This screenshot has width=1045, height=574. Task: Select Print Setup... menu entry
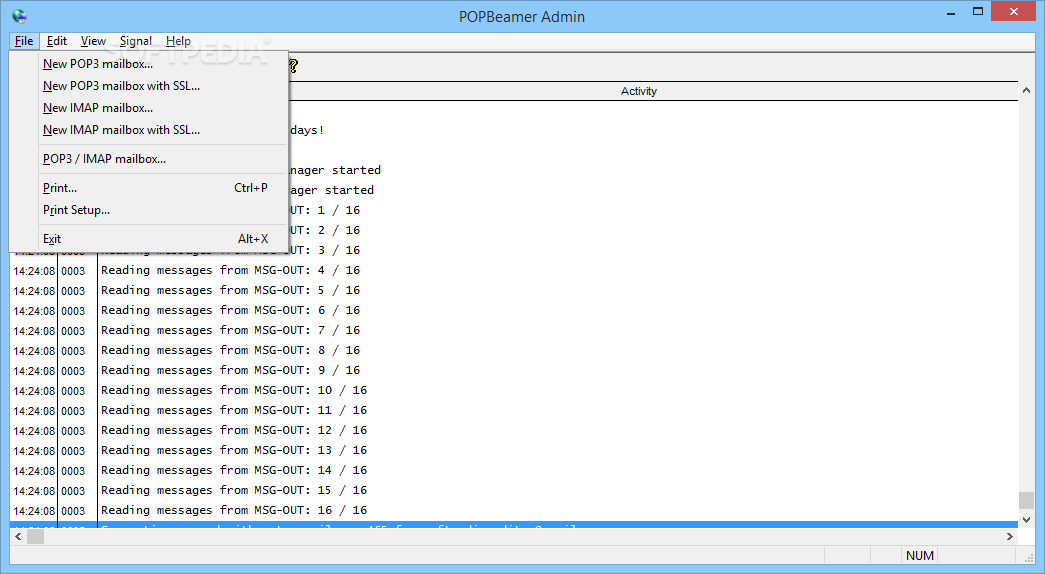point(149,210)
